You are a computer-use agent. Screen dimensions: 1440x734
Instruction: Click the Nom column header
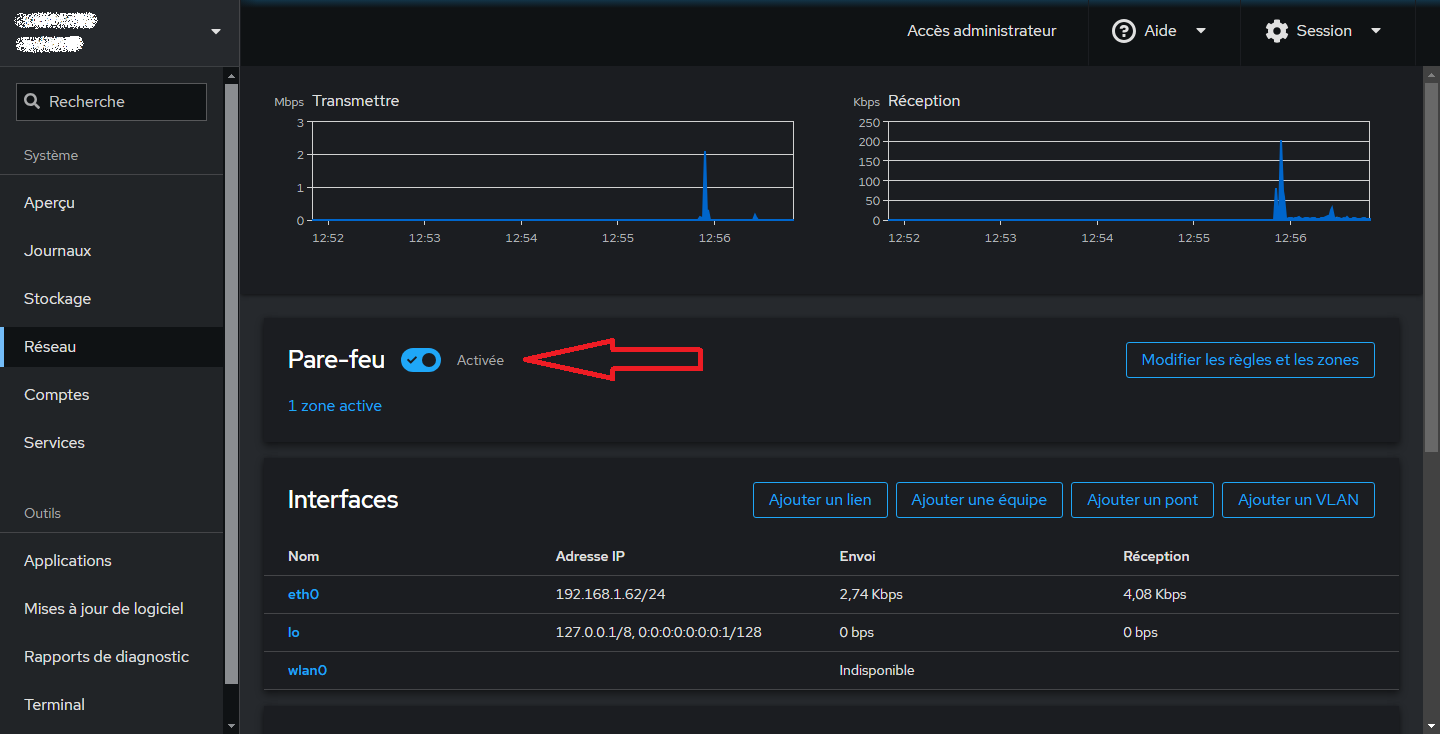(x=303, y=556)
